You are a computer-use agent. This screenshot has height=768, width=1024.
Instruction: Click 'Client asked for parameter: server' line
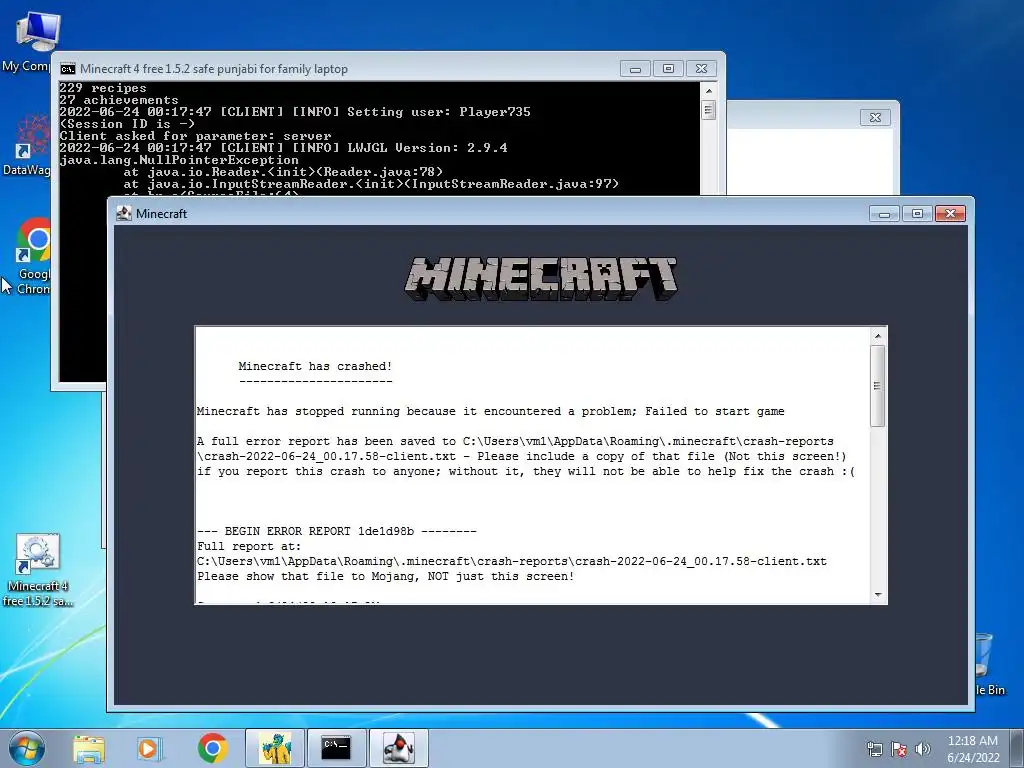[195, 136]
